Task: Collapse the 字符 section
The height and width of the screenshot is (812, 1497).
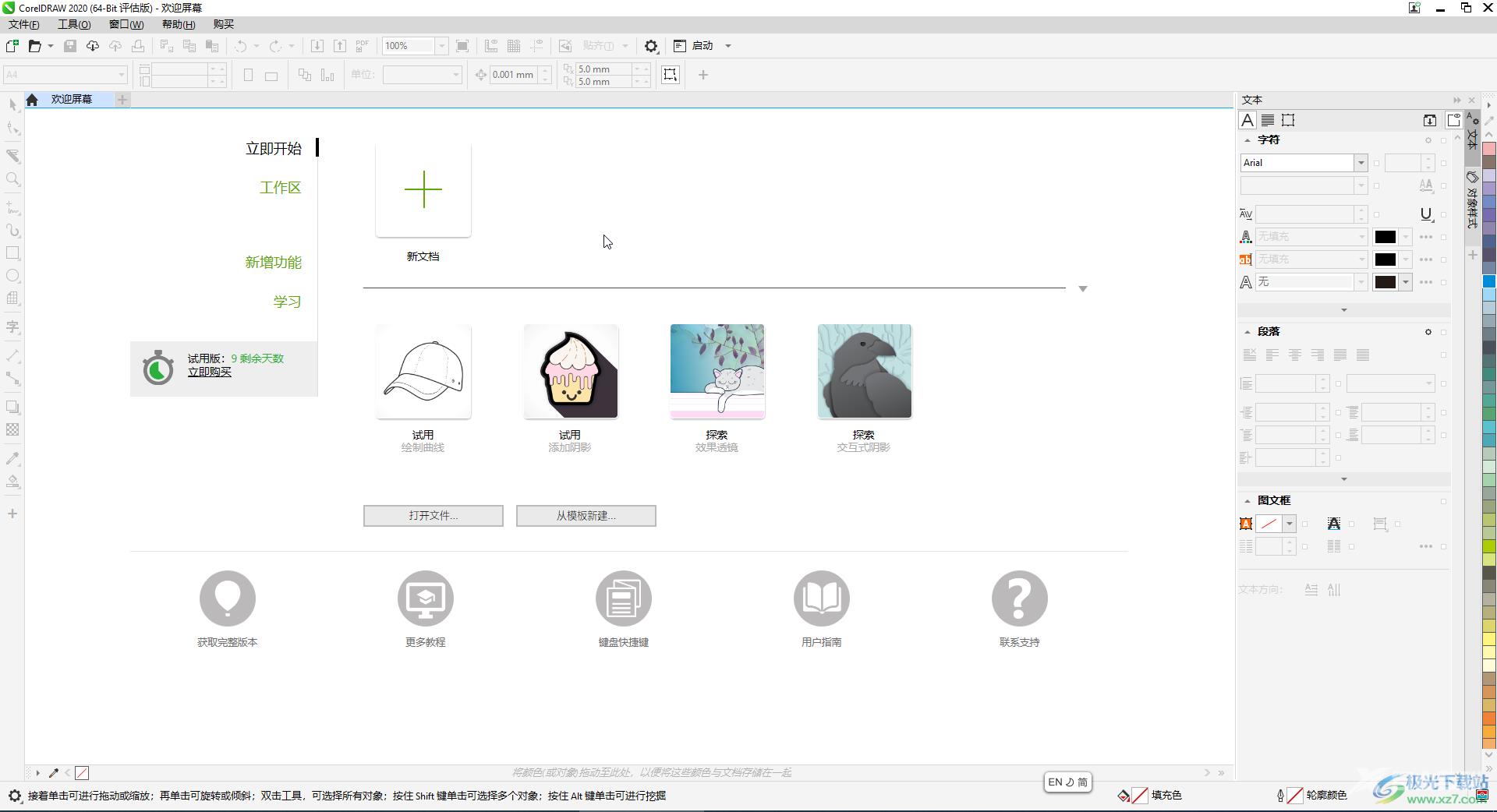Action: coord(1247,140)
